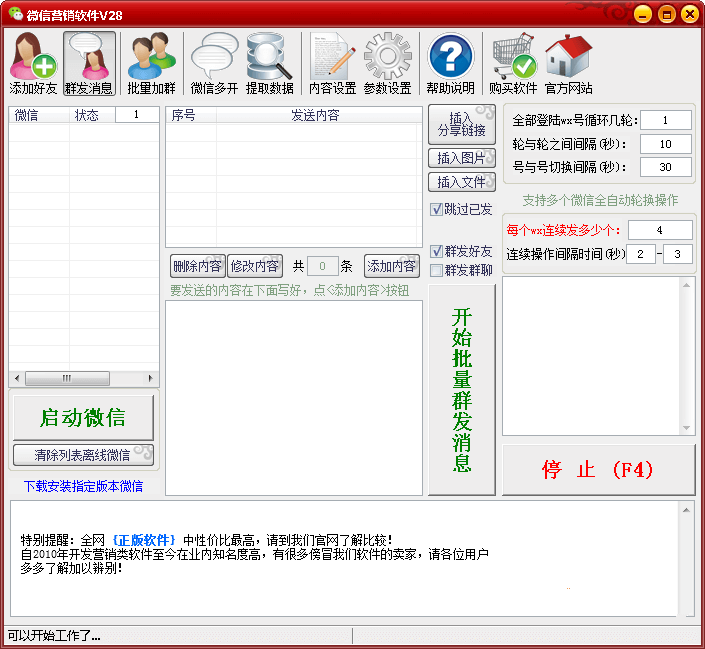Image resolution: width=705 pixels, height=649 pixels.
Task: Close the 微信营销软件 window
Action: point(690,14)
